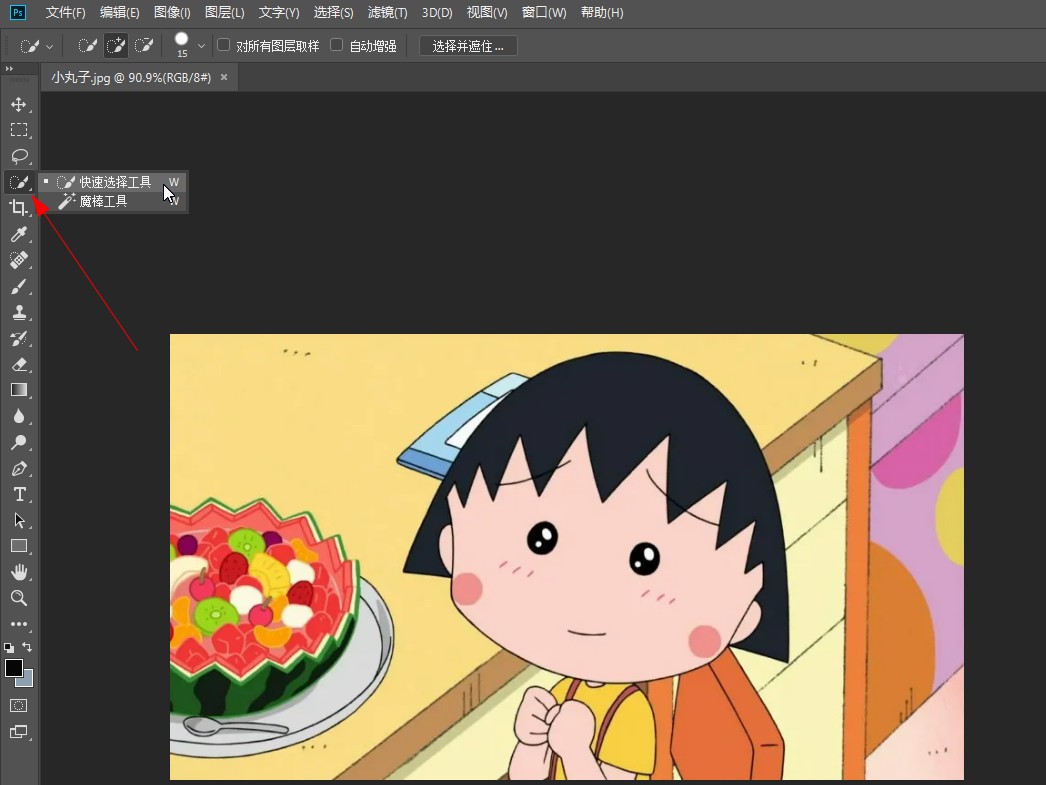The width and height of the screenshot is (1046, 785).
Task: Choose Add to selection mode
Action: point(116,46)
